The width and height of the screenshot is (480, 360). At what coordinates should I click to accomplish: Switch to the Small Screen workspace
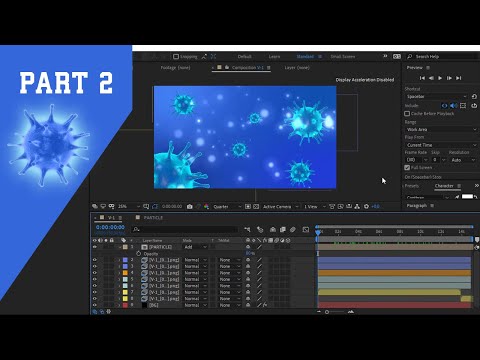[x=343, y=57]
